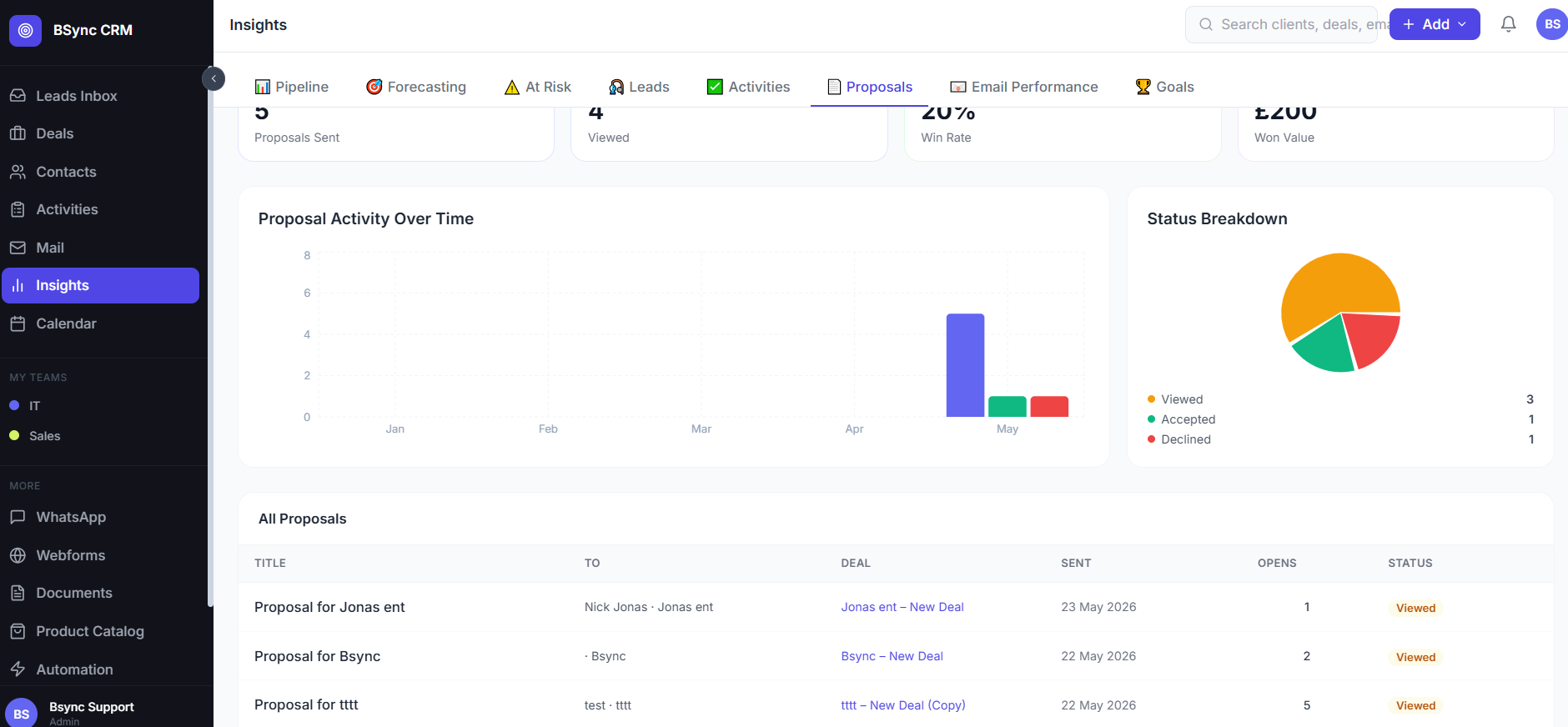This screenshot has height=727, width=1568.
Task: Open Activities from the sidebar
Action: coord(100,209)
